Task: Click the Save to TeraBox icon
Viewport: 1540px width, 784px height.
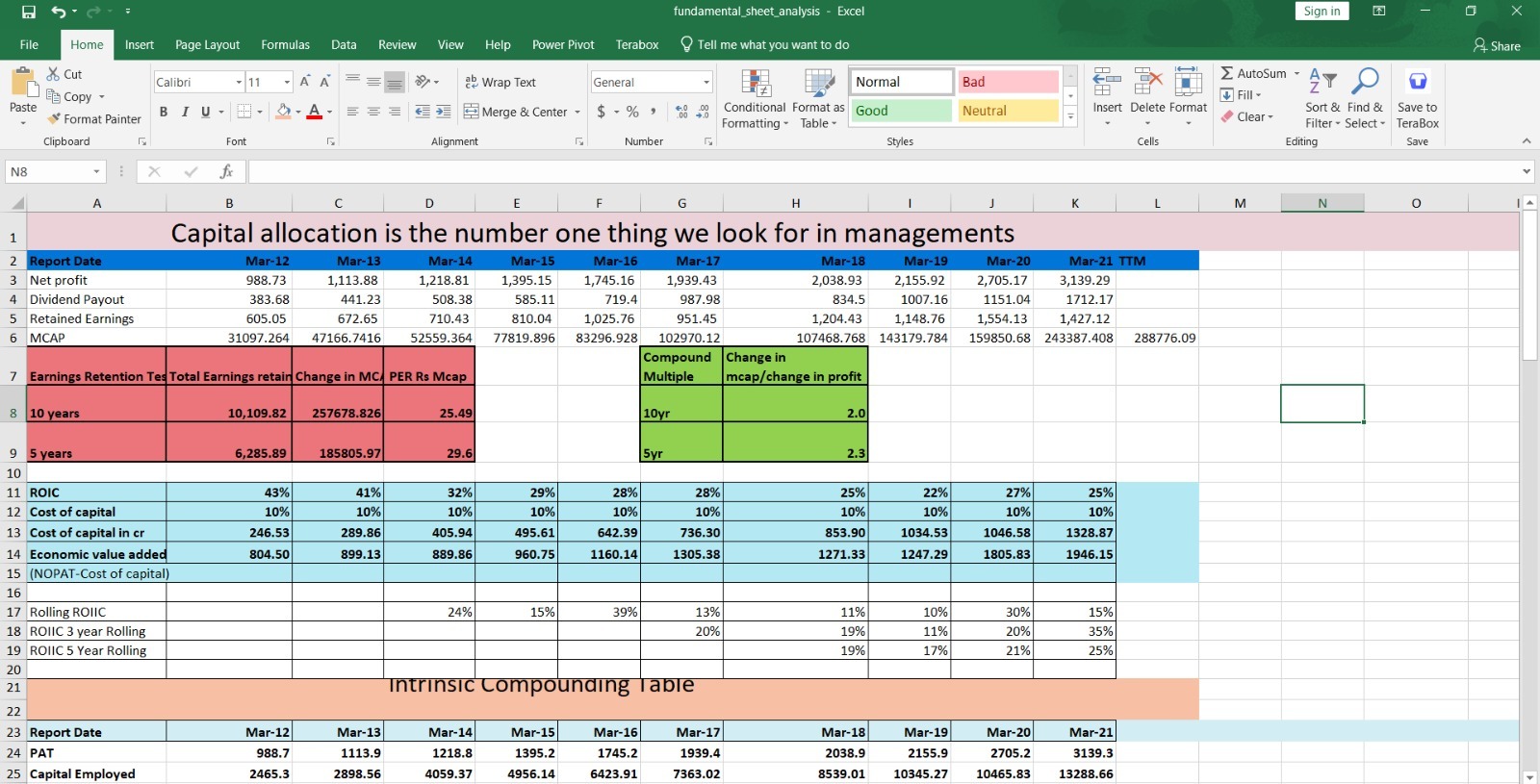Action: point(1417,83)
